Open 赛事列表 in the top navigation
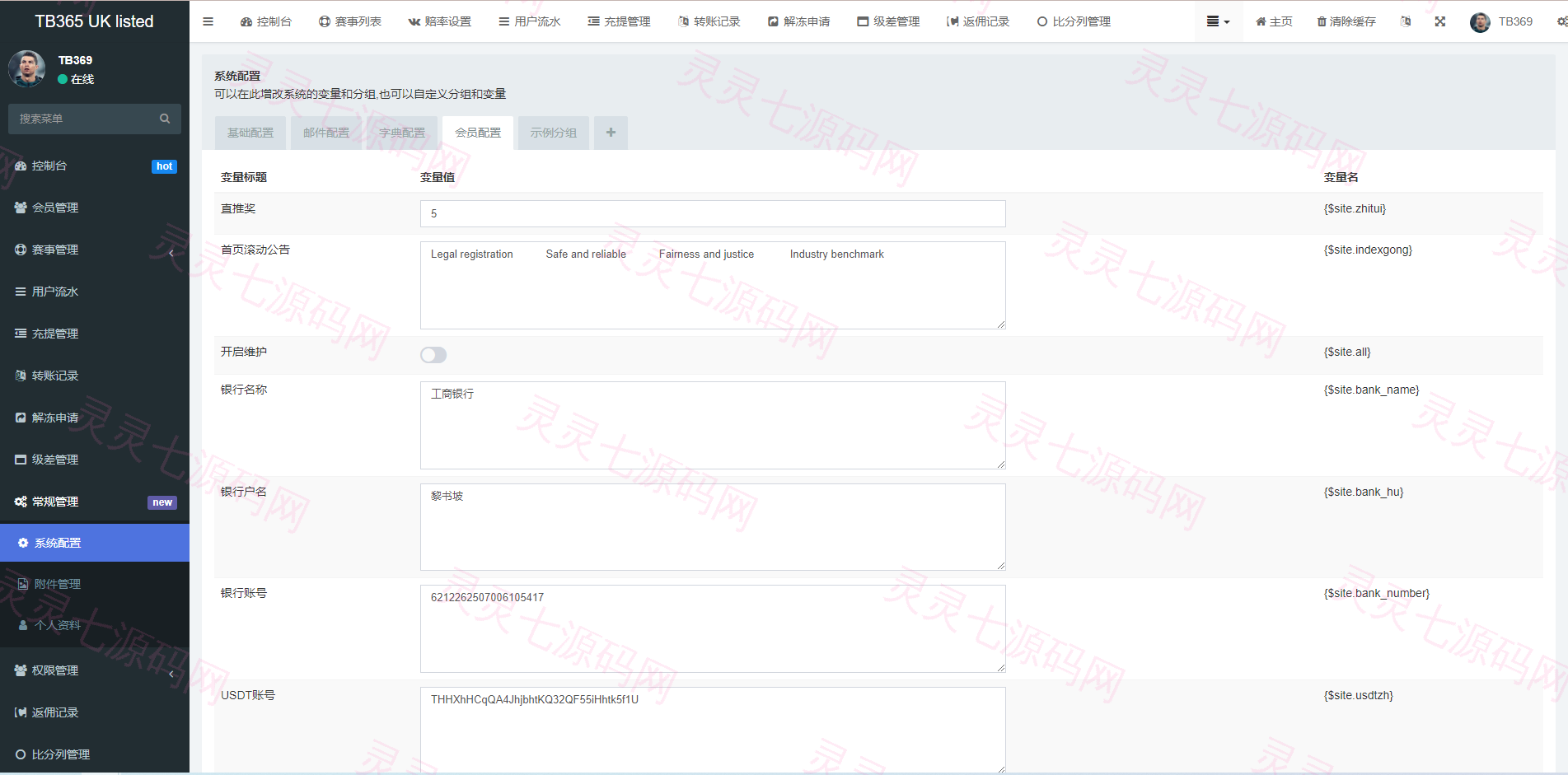Viewport: 1568px width, 775px height. coord(350,21)
